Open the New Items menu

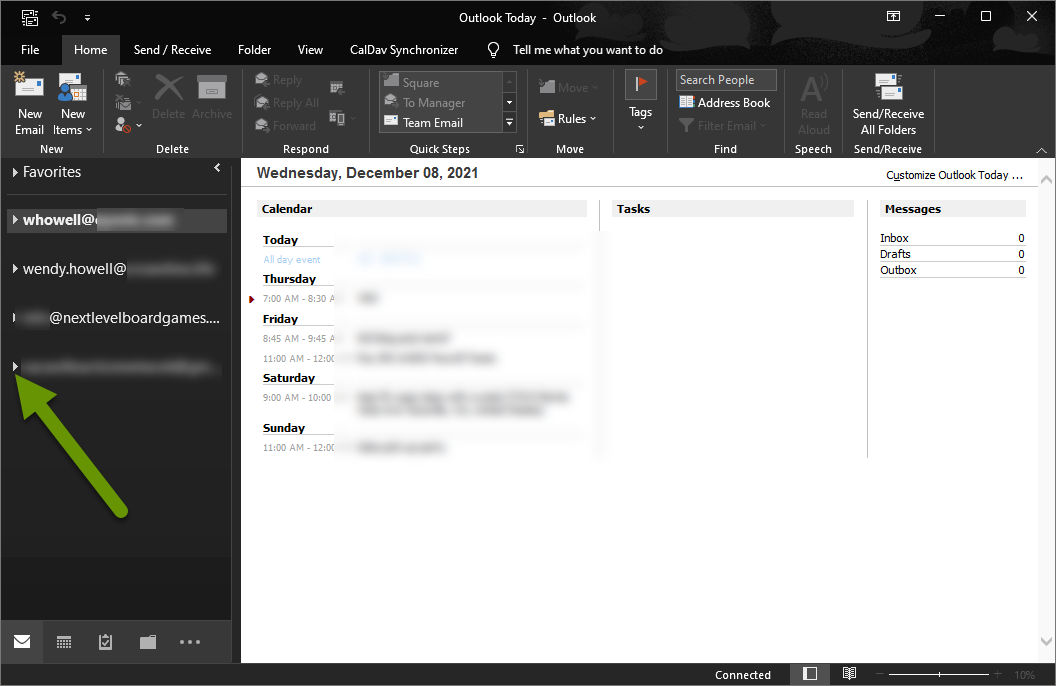tap(72, 103)
